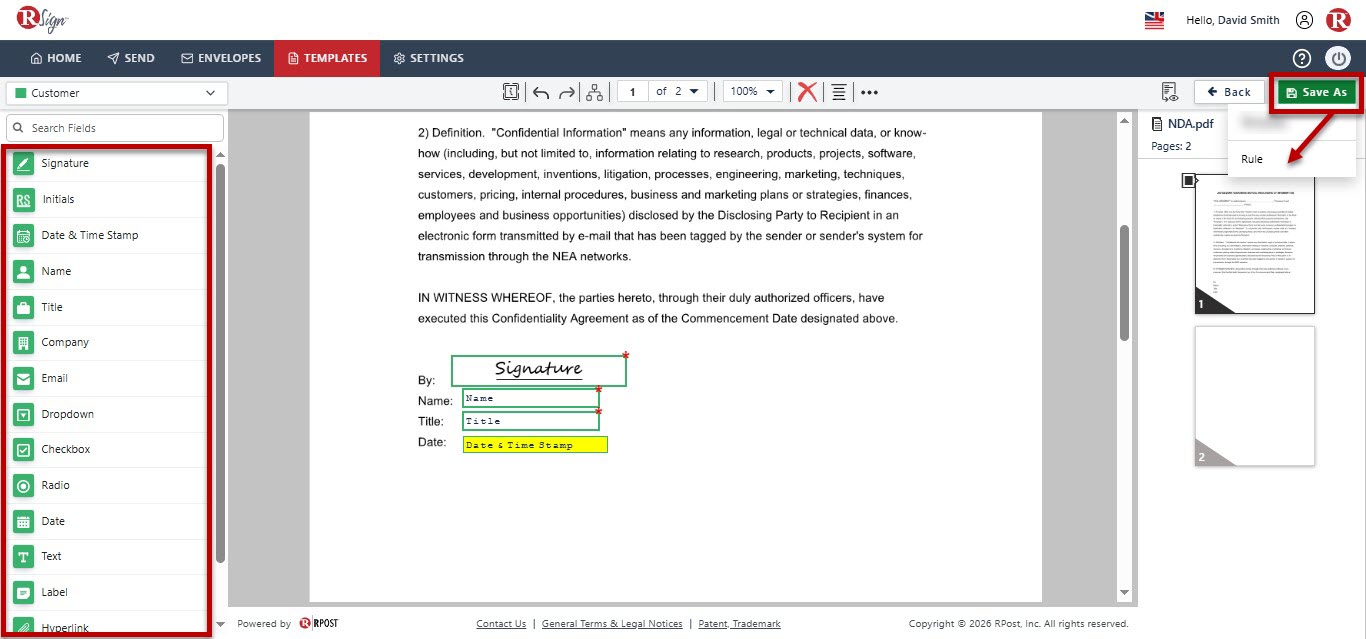This screenshot has height=639, width=1366.
Task: Click the US flag language icon
Action: 1154,20
